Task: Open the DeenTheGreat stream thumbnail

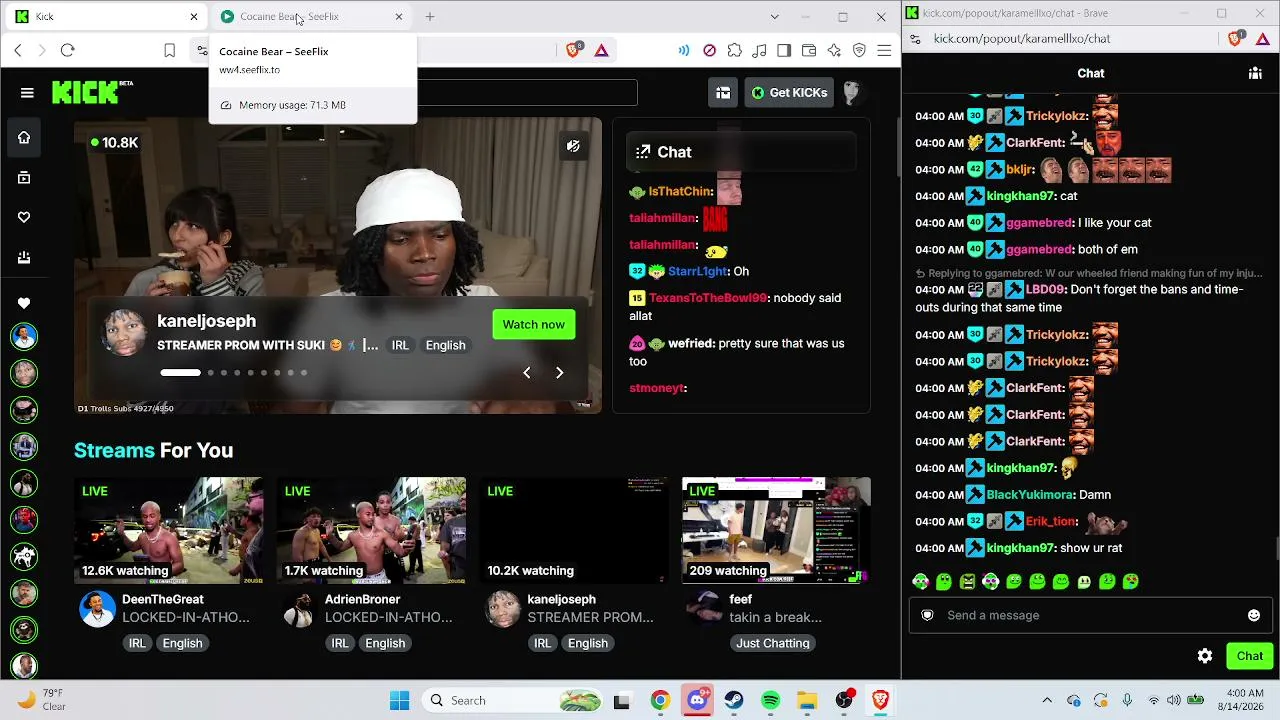Action: point(169,530)
